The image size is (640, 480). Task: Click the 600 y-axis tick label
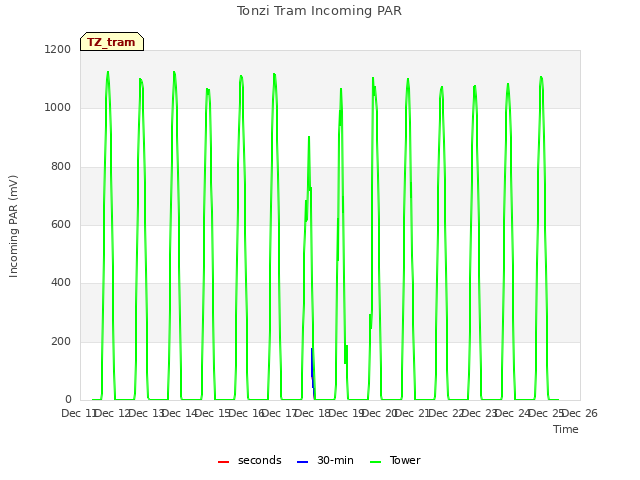61,224
